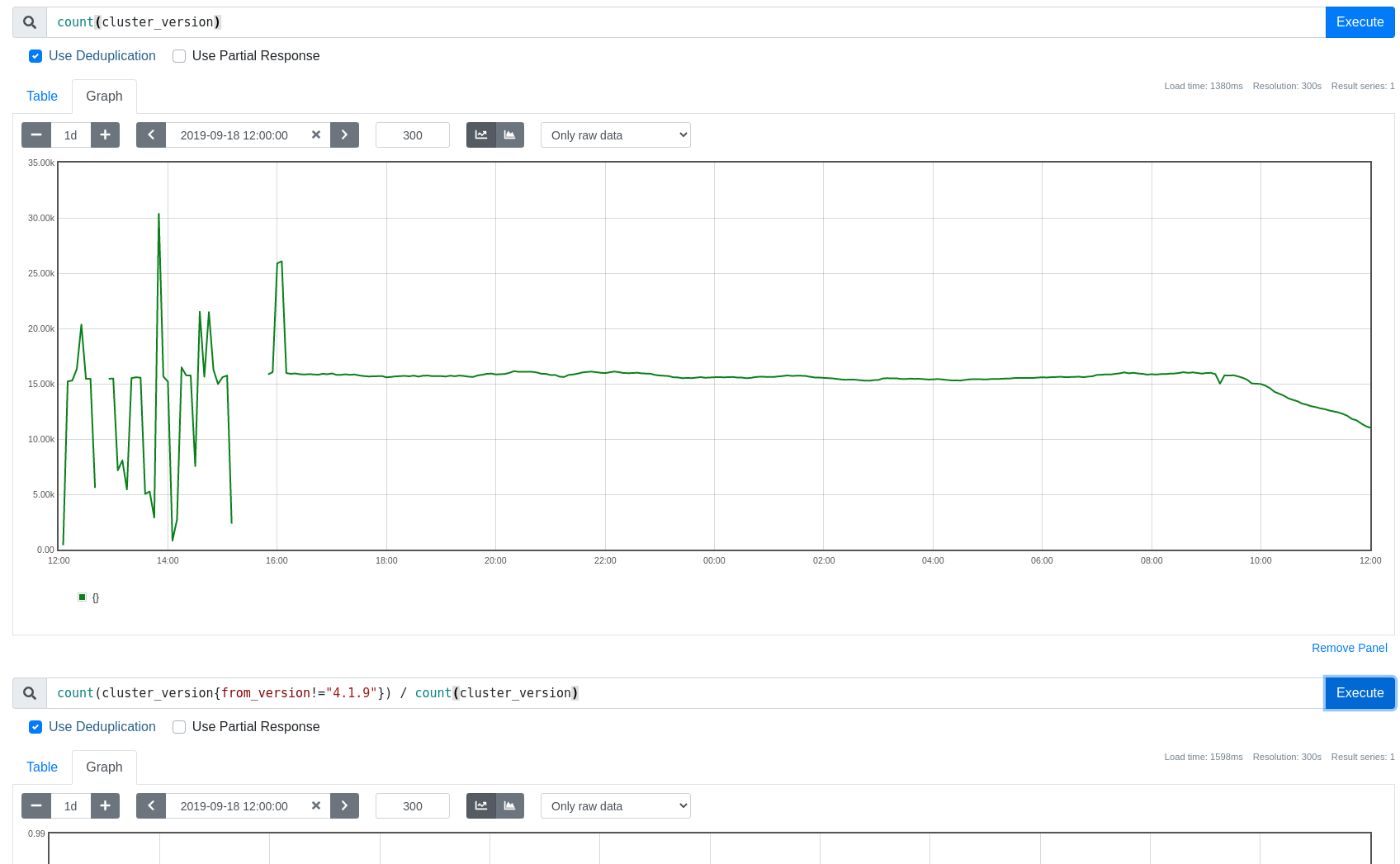Switch to Table tab in second panel
The height and width of the screenshot is (864, 1400).
click(42, 767)
